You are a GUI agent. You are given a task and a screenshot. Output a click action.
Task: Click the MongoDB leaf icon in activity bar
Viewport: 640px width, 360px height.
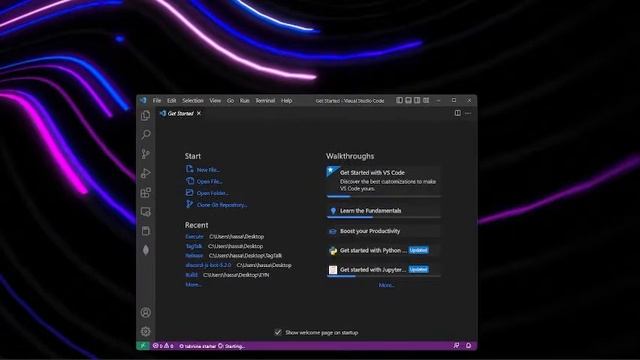[x=146, y=250]
